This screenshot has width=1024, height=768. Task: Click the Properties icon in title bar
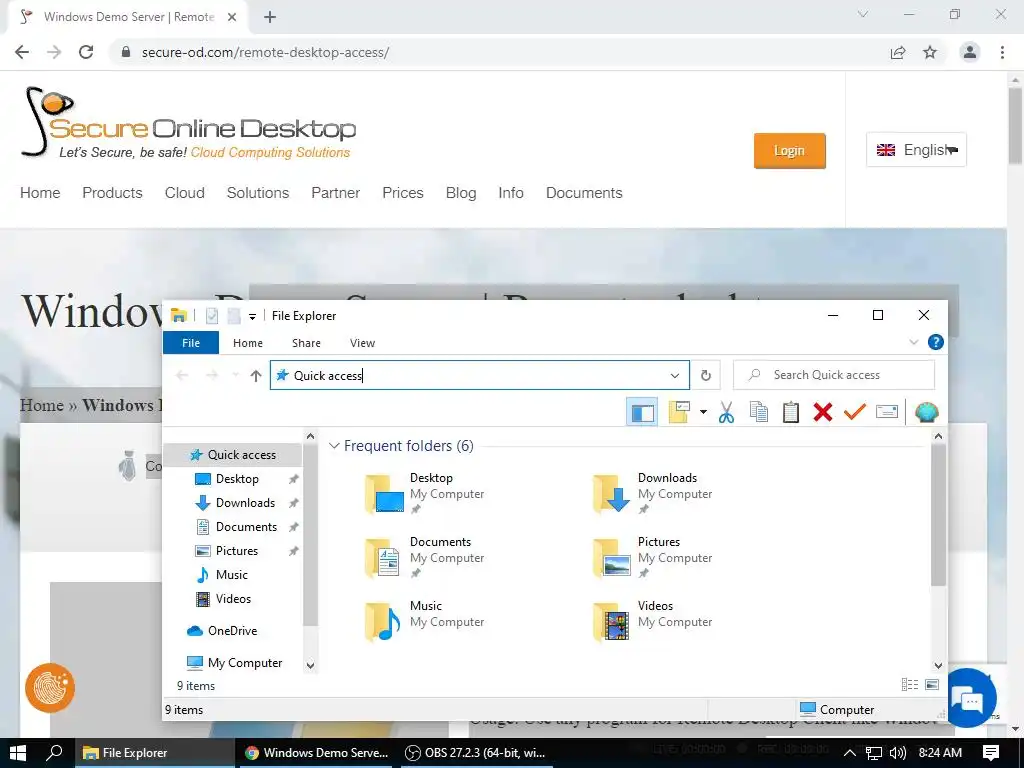click(212, 316)
